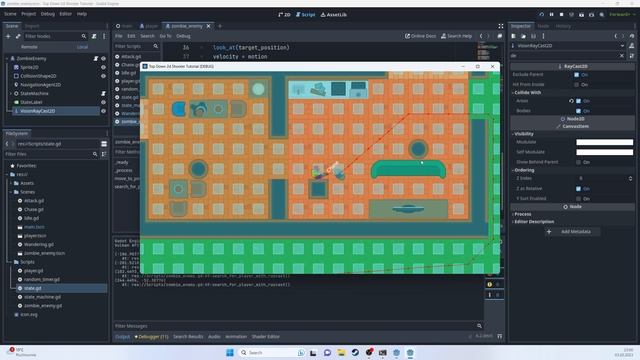This screenshot has height=360, width=640.
Task: Click the Z Index stepper arrows
Action: tap(630, 178)
